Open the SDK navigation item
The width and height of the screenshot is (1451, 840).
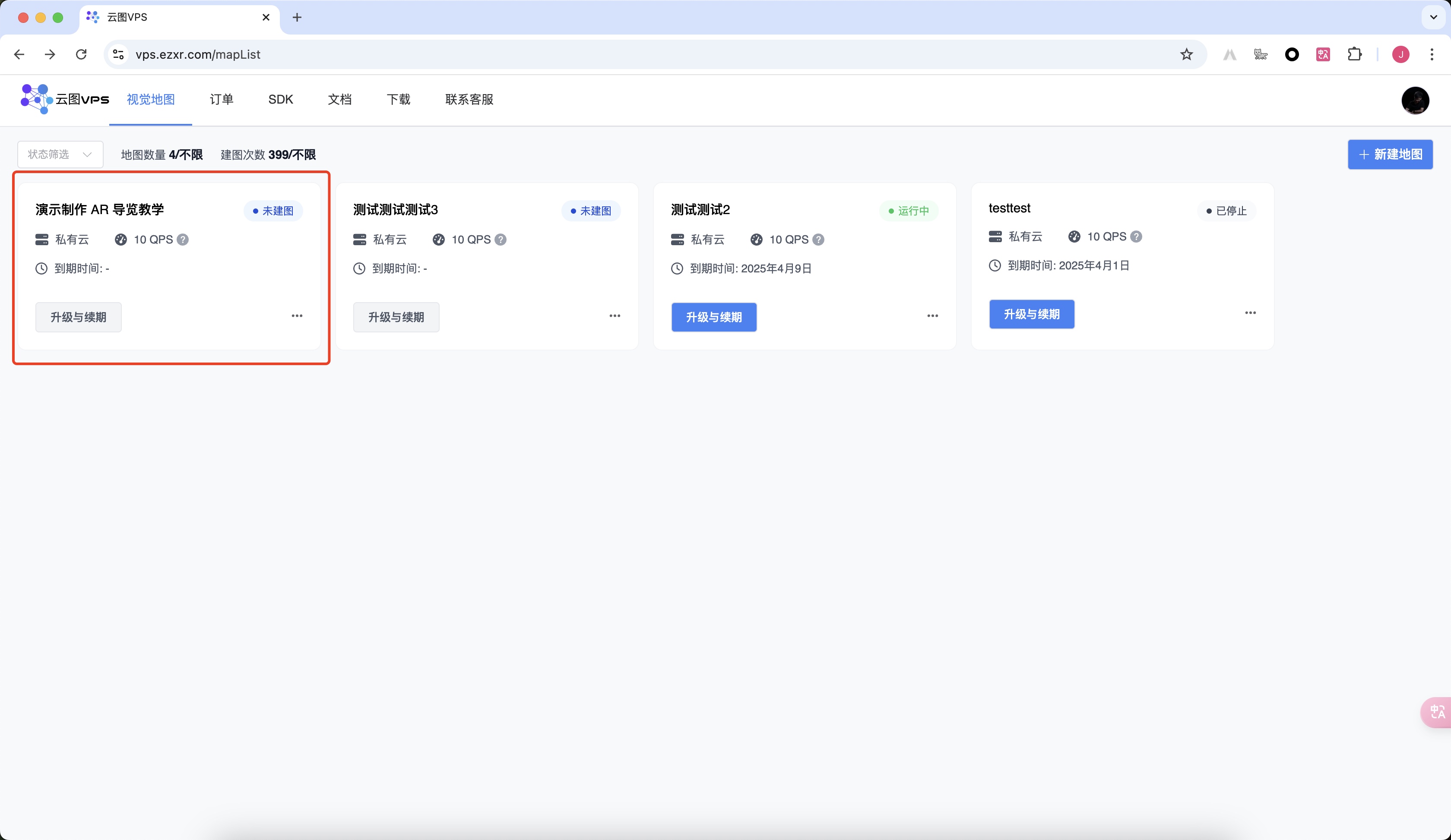[x=280, y=100]
